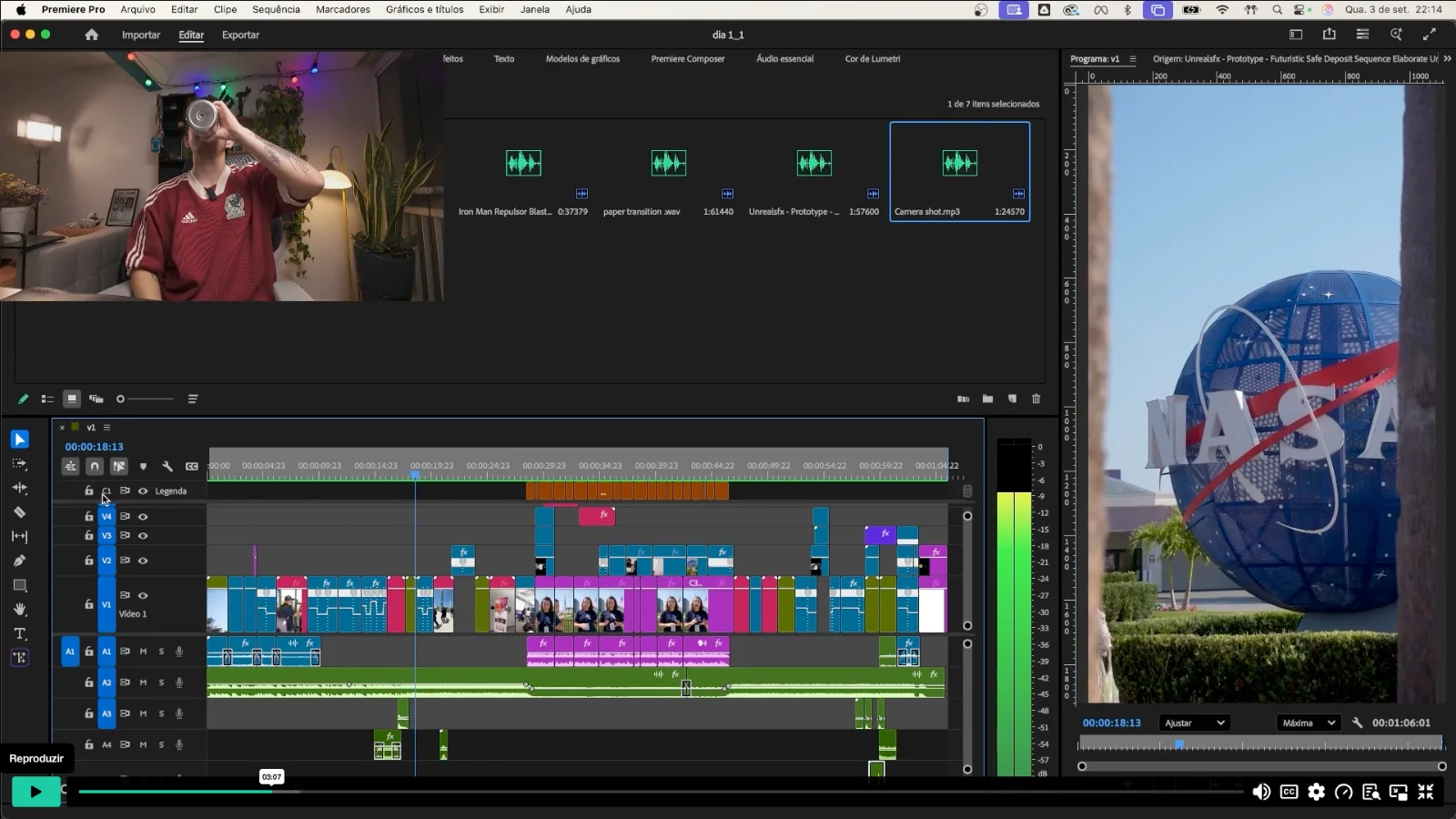Open the Sequência menu

pyautogui.click(x=276, y=9)
